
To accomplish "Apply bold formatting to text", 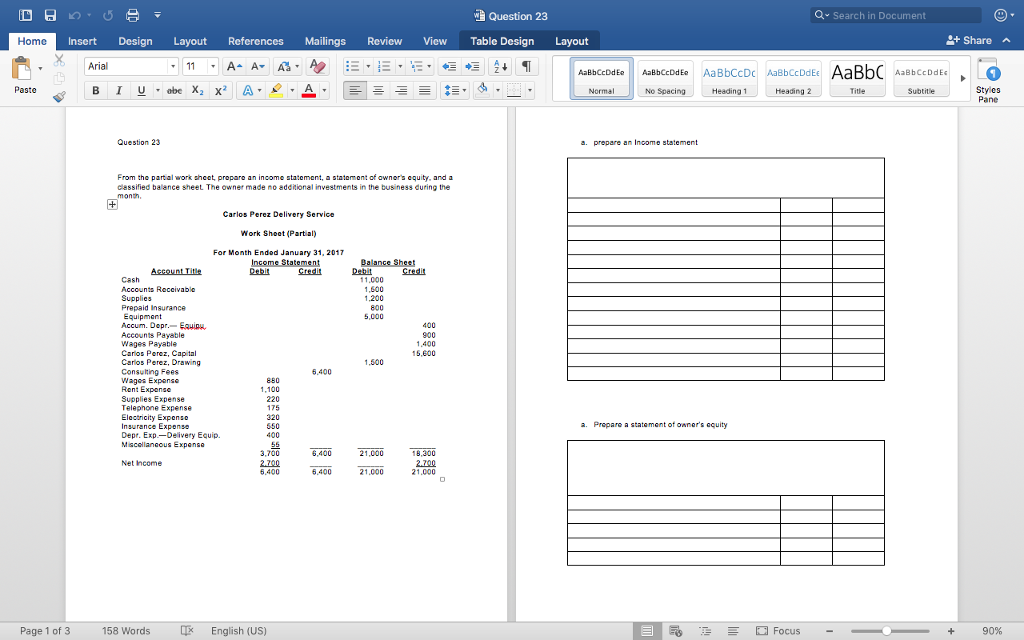I will pyautogui.click(x=96, y=89).
